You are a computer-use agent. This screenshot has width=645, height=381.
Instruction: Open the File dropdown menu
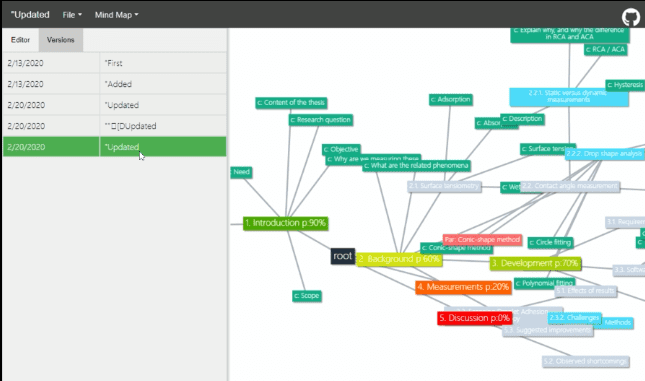click(x=72, y=15)
